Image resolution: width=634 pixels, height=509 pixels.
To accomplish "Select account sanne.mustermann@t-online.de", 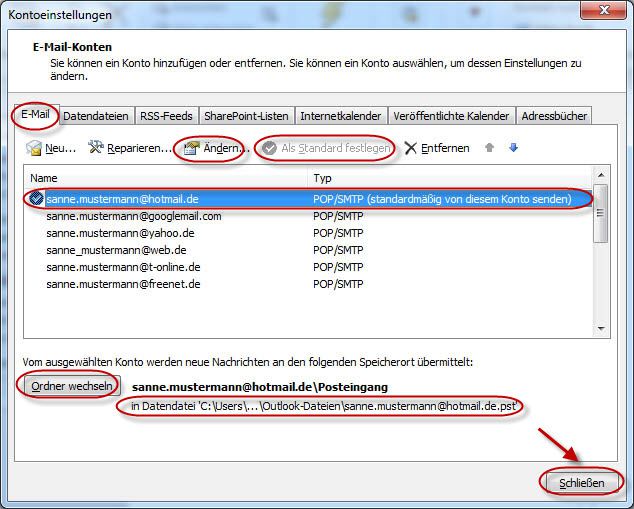I will (x=308, y=267).
